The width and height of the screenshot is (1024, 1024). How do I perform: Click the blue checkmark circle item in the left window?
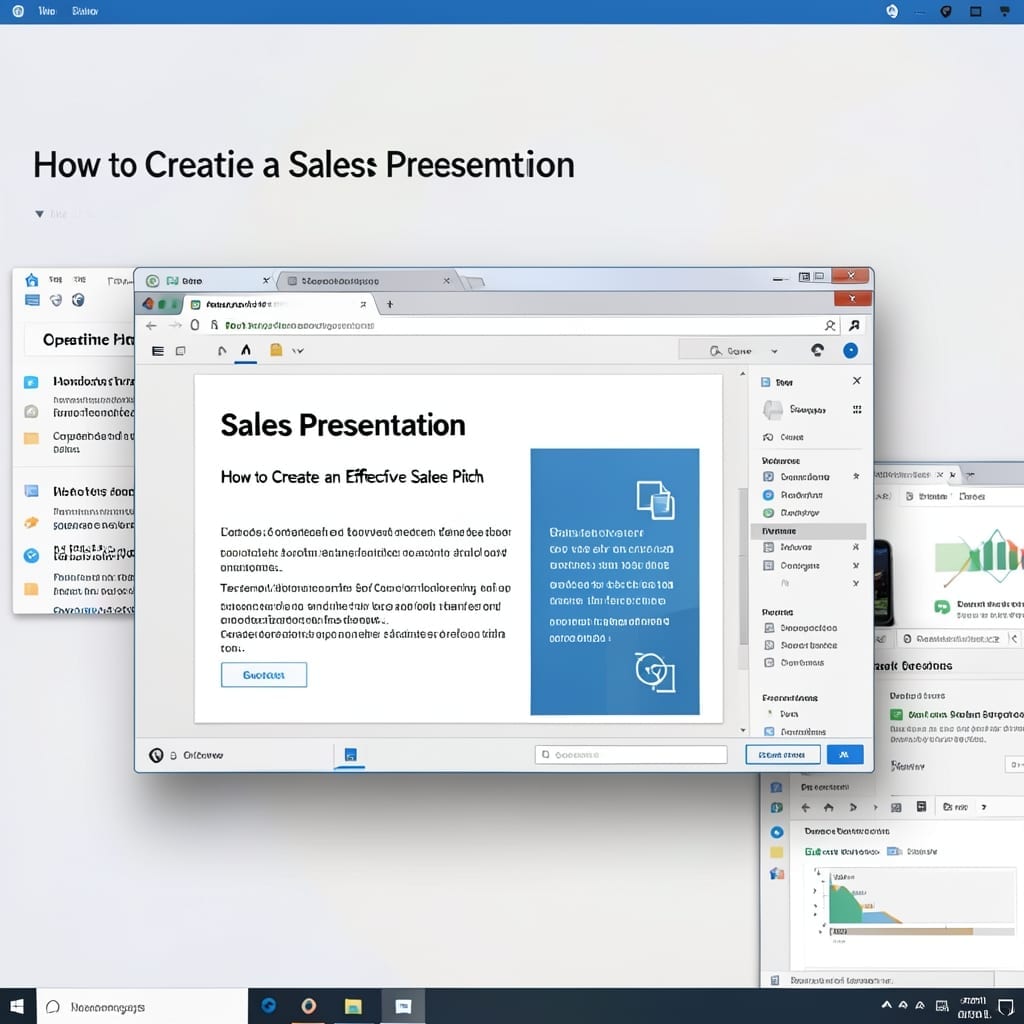point(31,555)
